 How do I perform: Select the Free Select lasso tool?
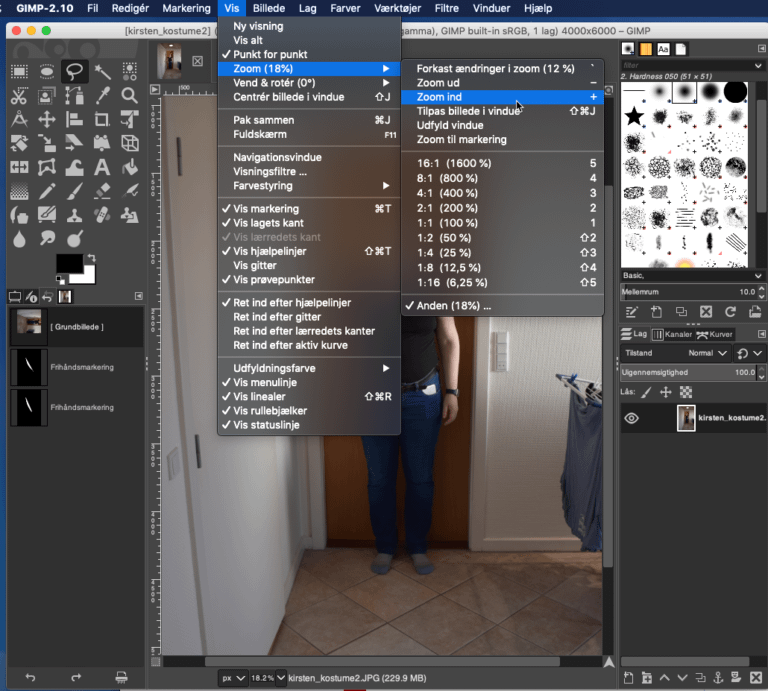[74, 71]
